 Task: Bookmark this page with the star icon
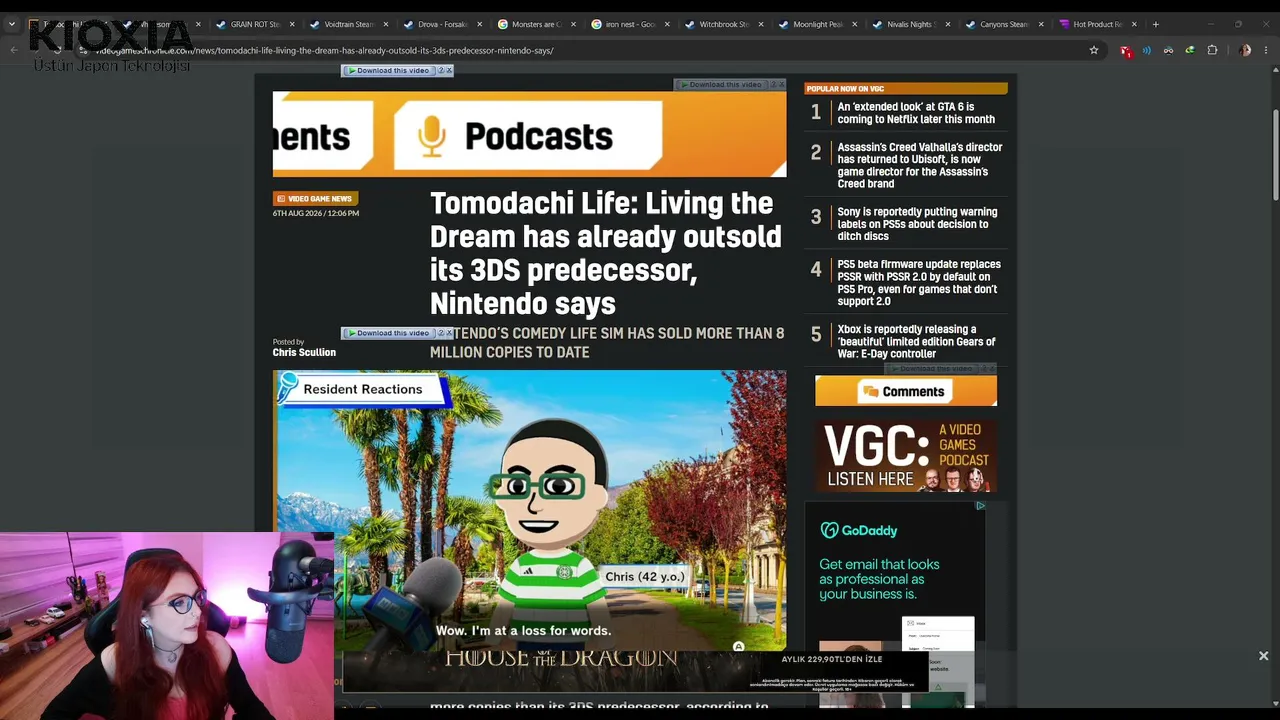1094,50
